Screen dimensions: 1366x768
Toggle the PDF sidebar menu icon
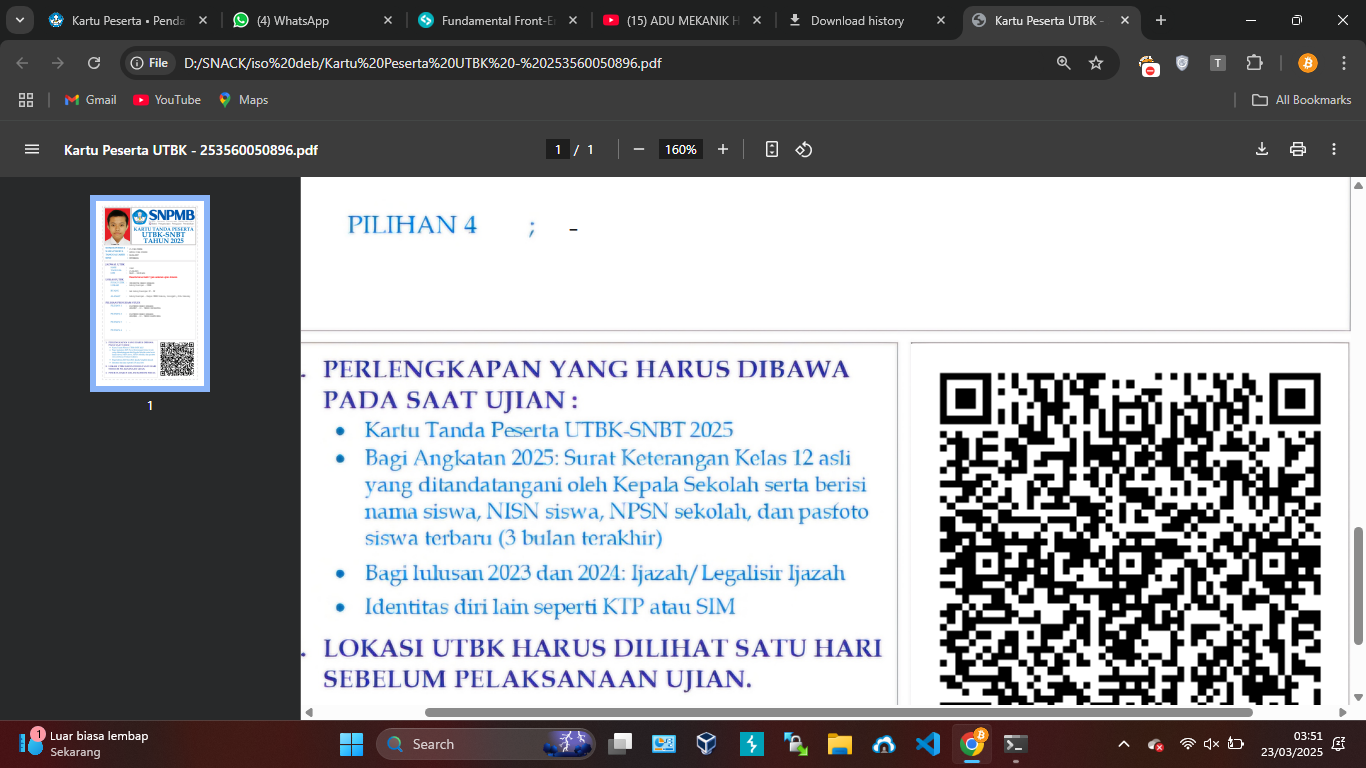coord(32,149)
